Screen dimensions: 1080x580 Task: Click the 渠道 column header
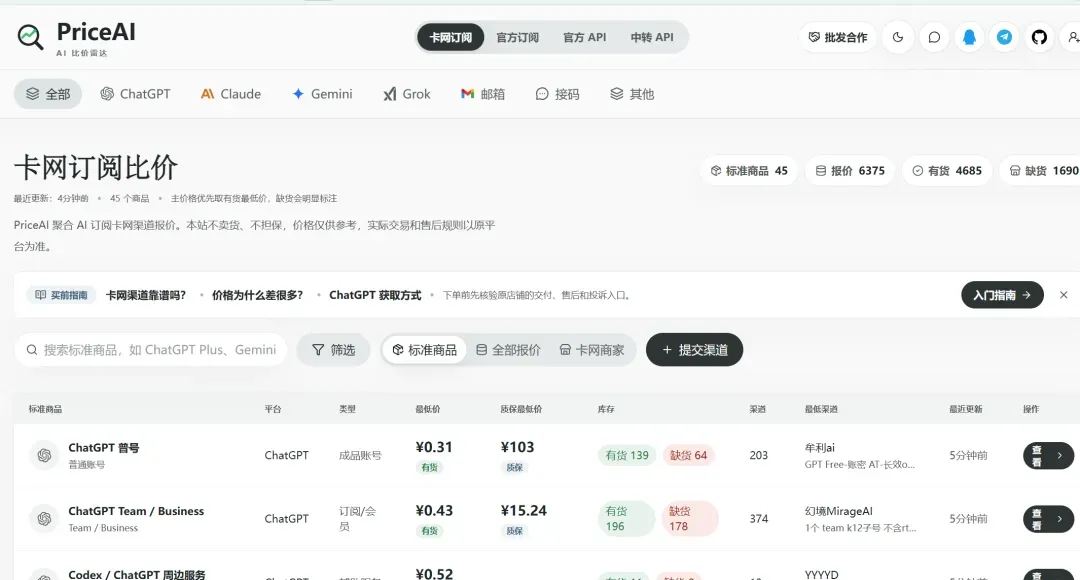758,409
